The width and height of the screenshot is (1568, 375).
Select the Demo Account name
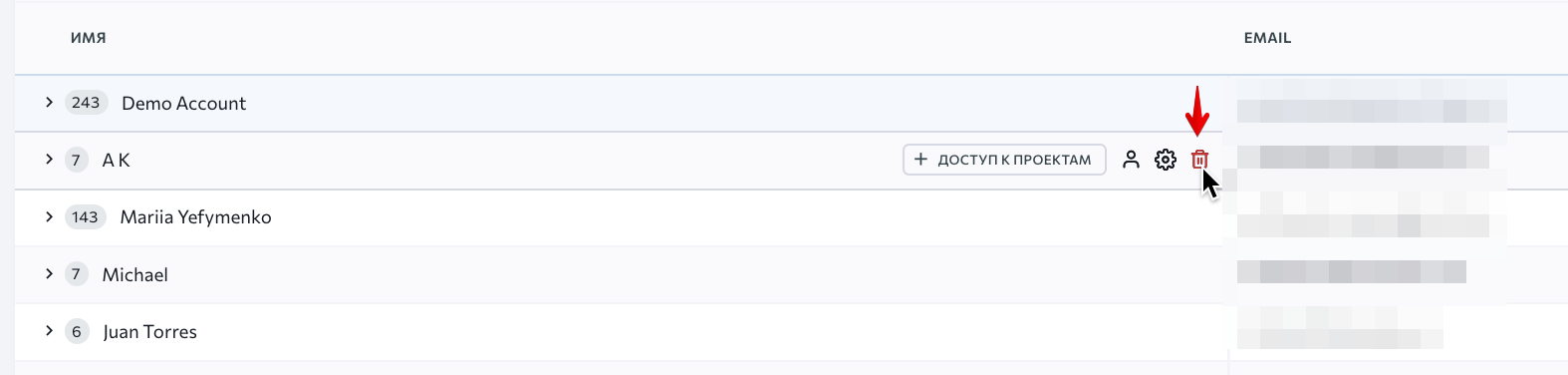pyautogui.click(x=183, y=103)
